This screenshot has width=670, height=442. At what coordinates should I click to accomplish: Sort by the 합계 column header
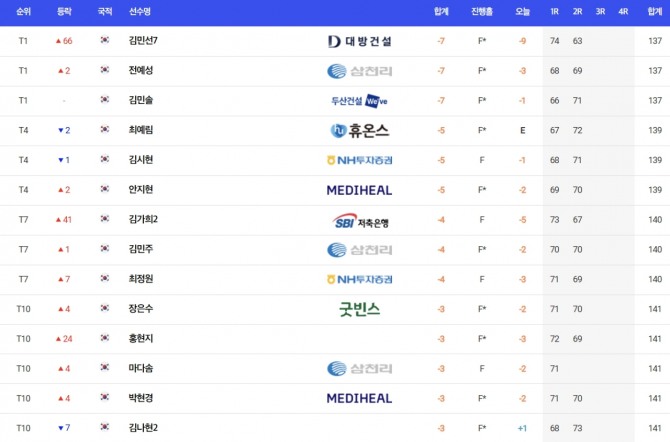point(441,12)
